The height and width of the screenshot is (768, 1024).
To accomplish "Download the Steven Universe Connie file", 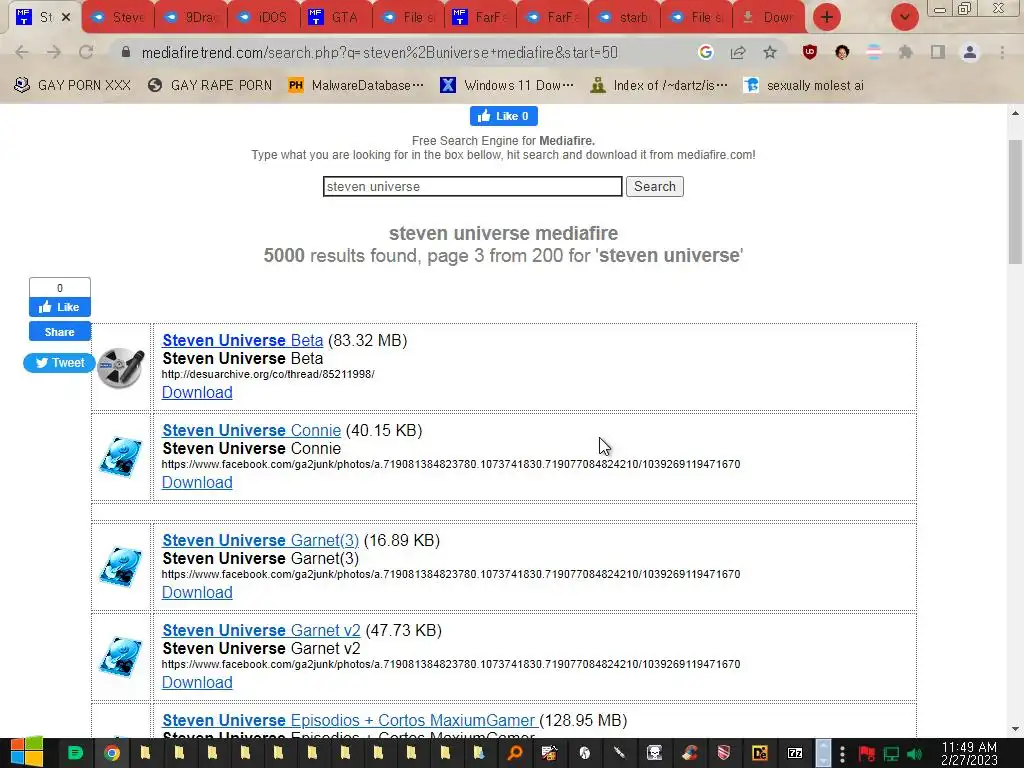I will tap(197, 482).
